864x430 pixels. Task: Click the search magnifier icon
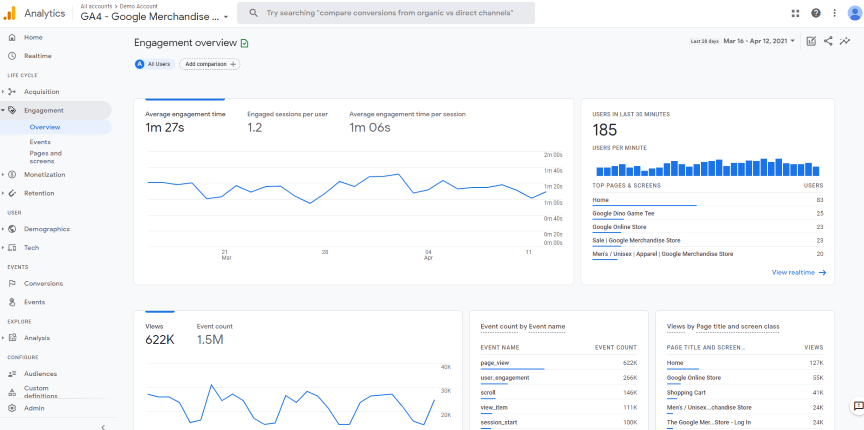253,13
